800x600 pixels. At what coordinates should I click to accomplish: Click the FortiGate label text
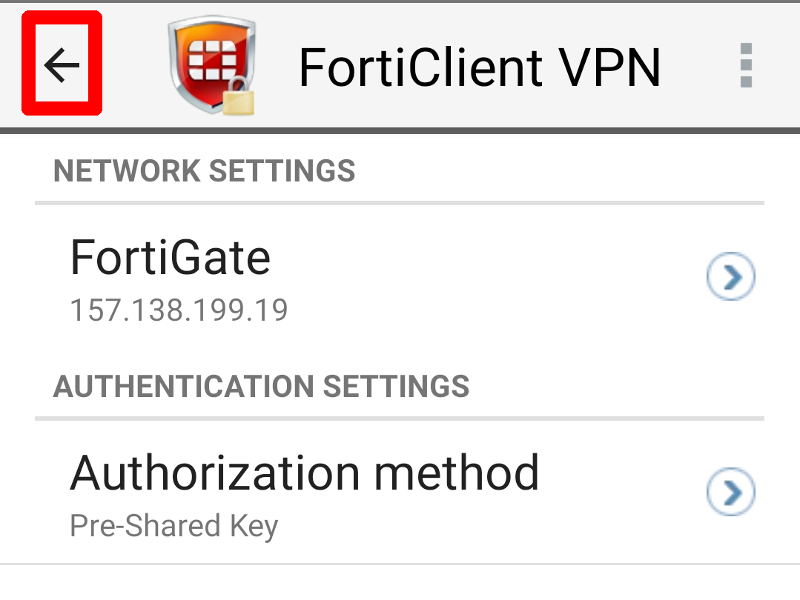[170, 257]
